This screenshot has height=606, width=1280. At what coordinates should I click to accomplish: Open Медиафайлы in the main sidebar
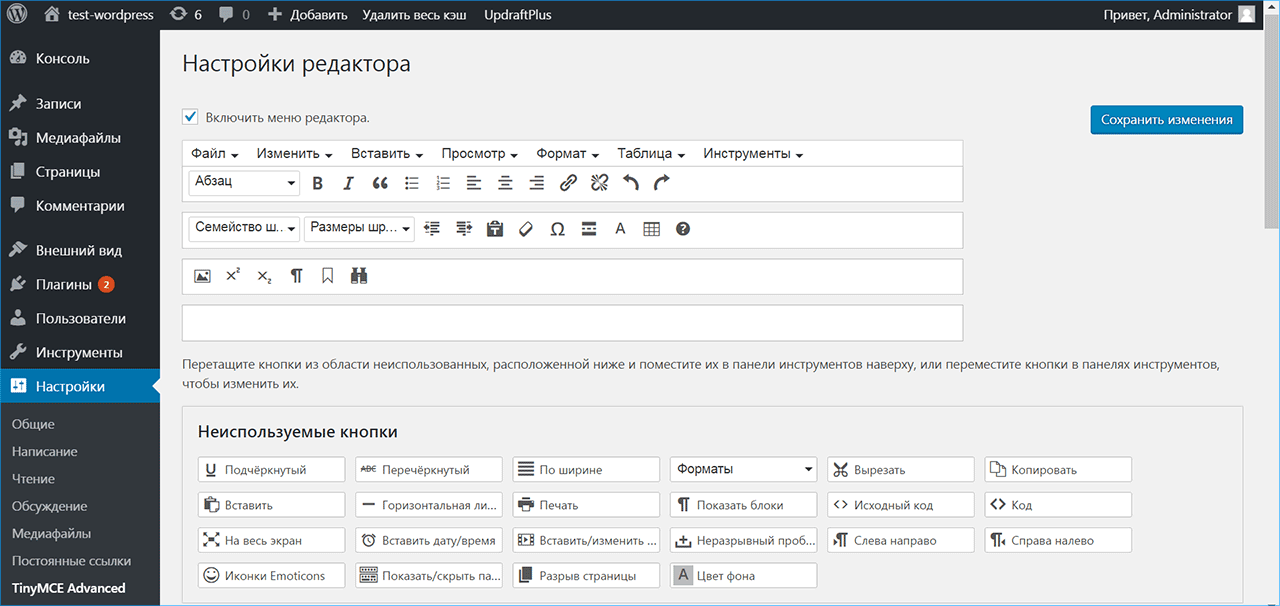point(80,138)
